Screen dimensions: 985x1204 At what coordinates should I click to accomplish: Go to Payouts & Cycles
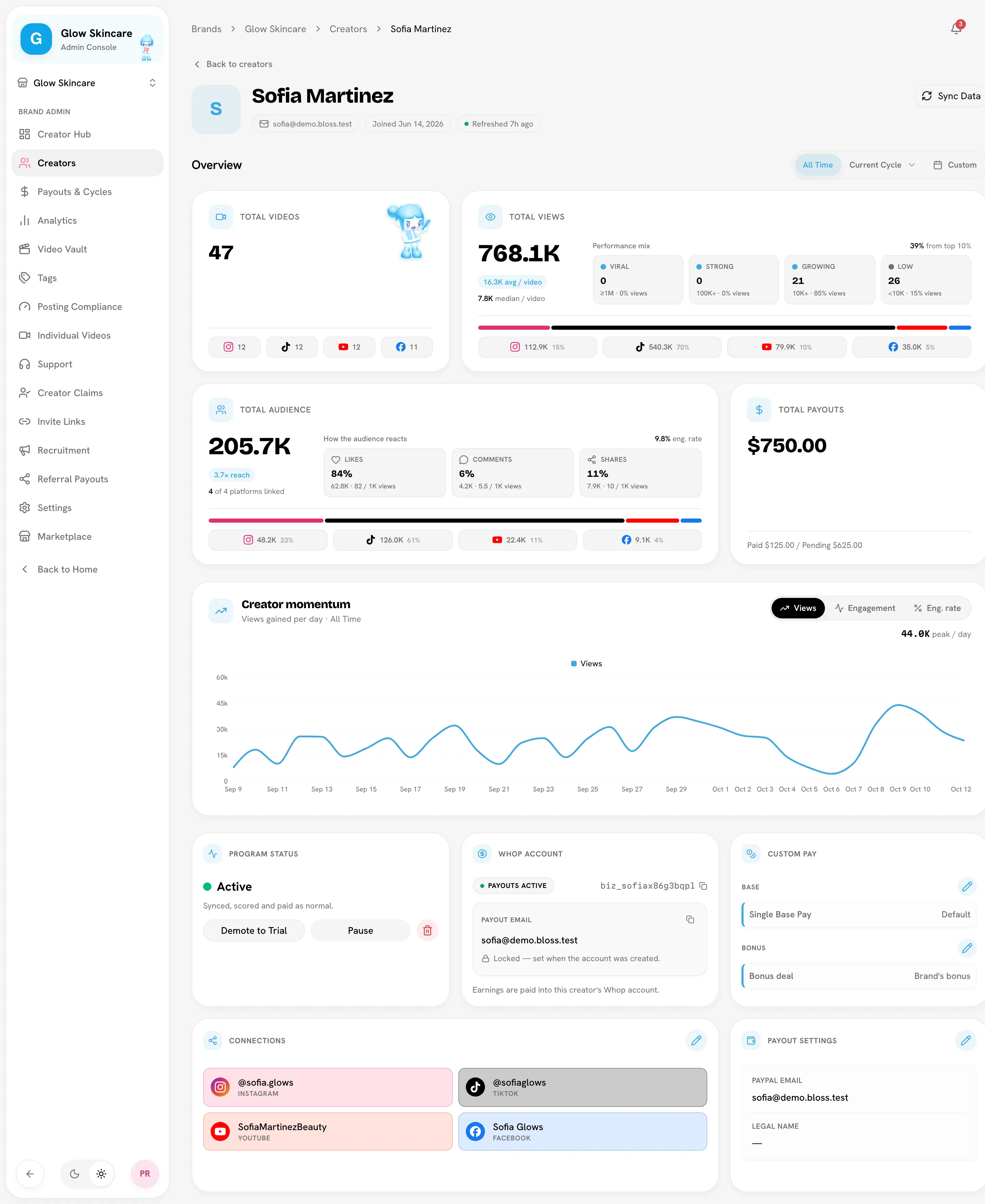coord(87,192)
